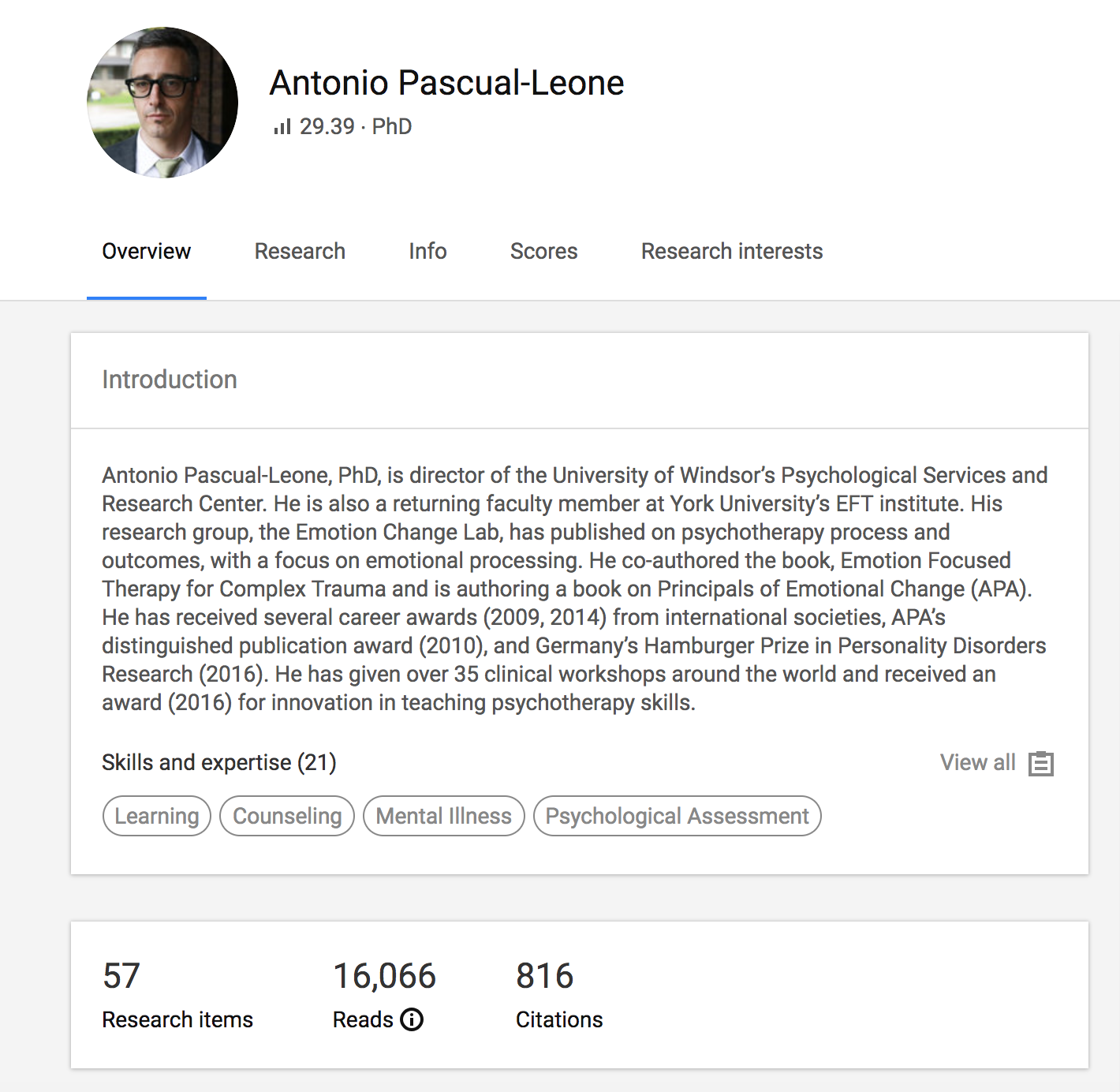Click the score bar chart icon

pyautogui.click(x=282, y=126)
